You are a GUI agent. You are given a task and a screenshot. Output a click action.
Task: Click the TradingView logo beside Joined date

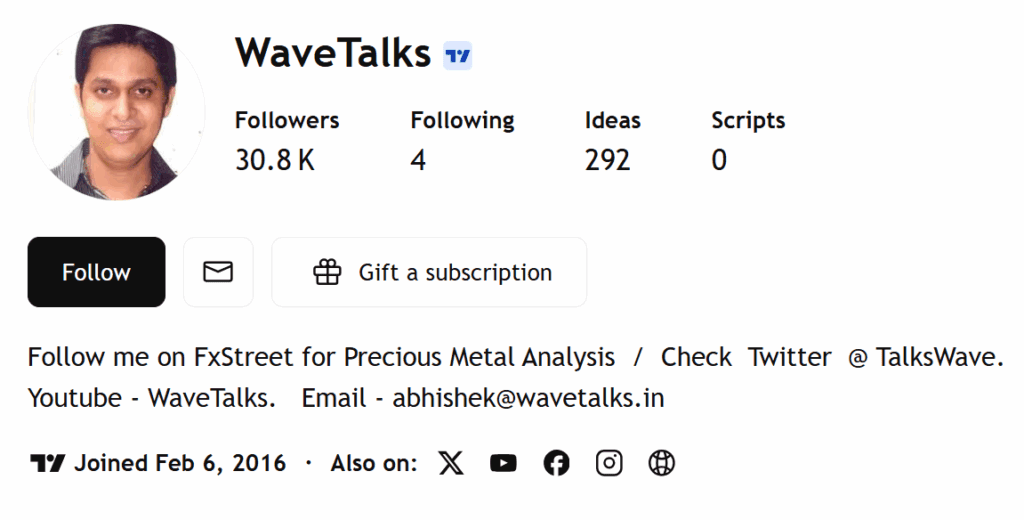(x=47, y=463)
